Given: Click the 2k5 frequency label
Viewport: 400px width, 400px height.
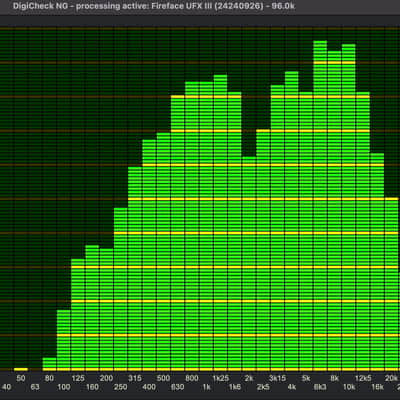Looking at the screenshot, I should pyautogui.click(x=263, y=387).
